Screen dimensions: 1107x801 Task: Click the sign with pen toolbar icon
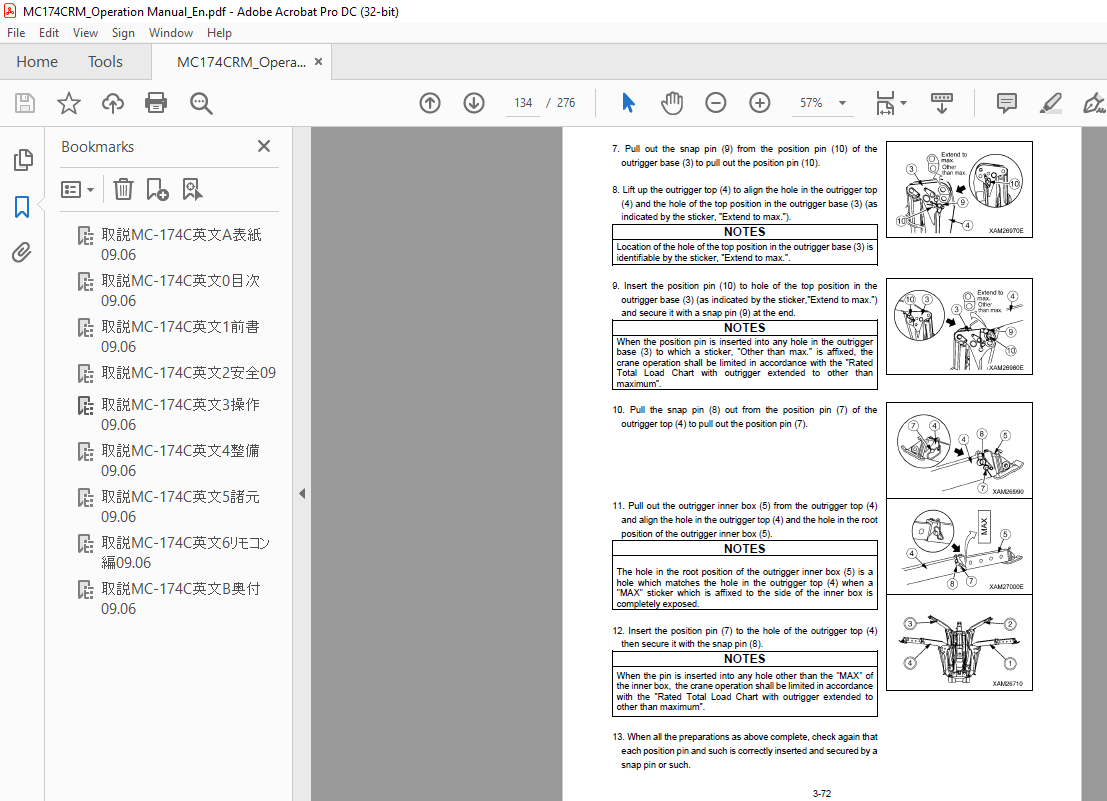point(1094,103)
